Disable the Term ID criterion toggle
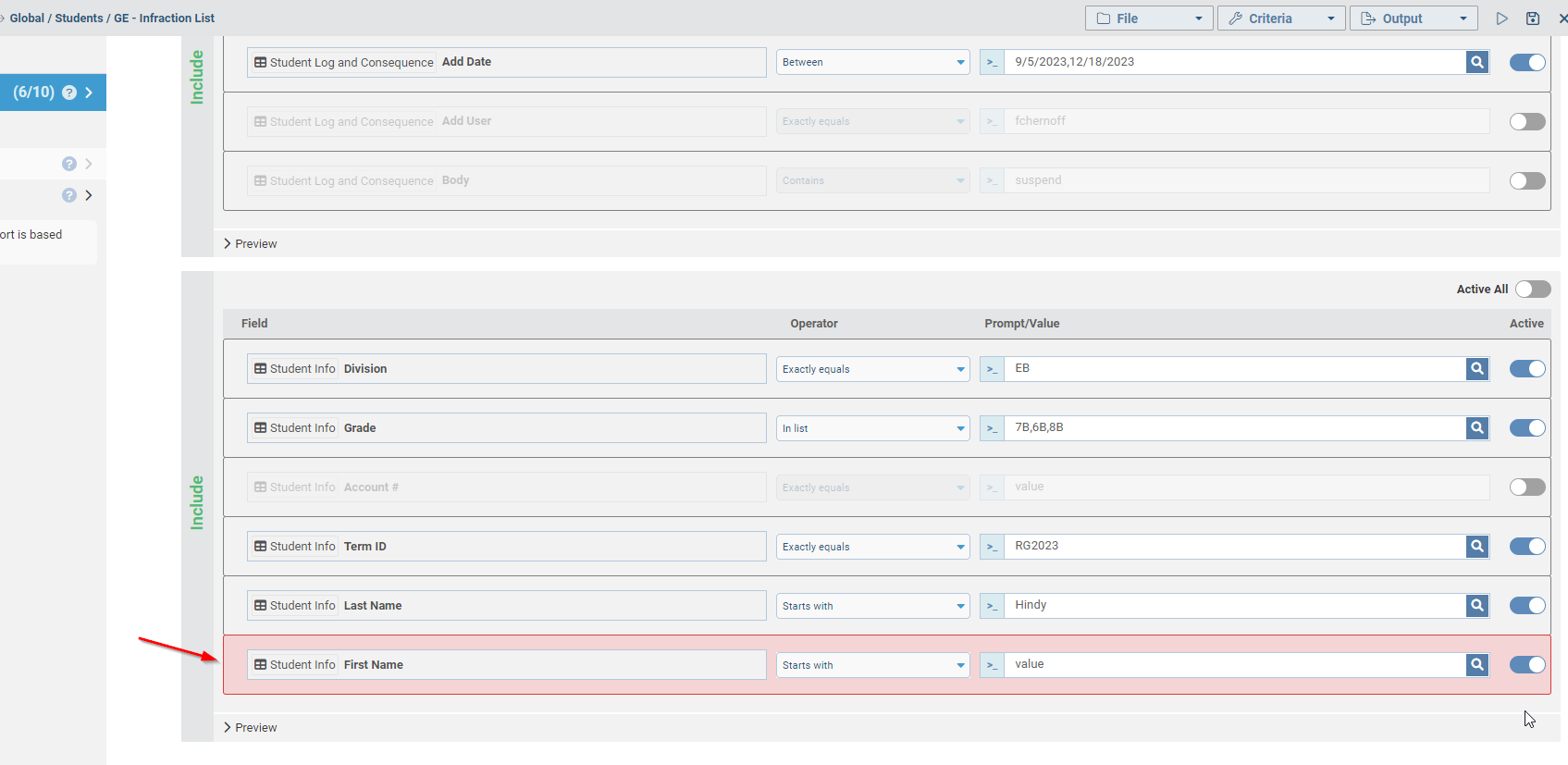 1527,546
